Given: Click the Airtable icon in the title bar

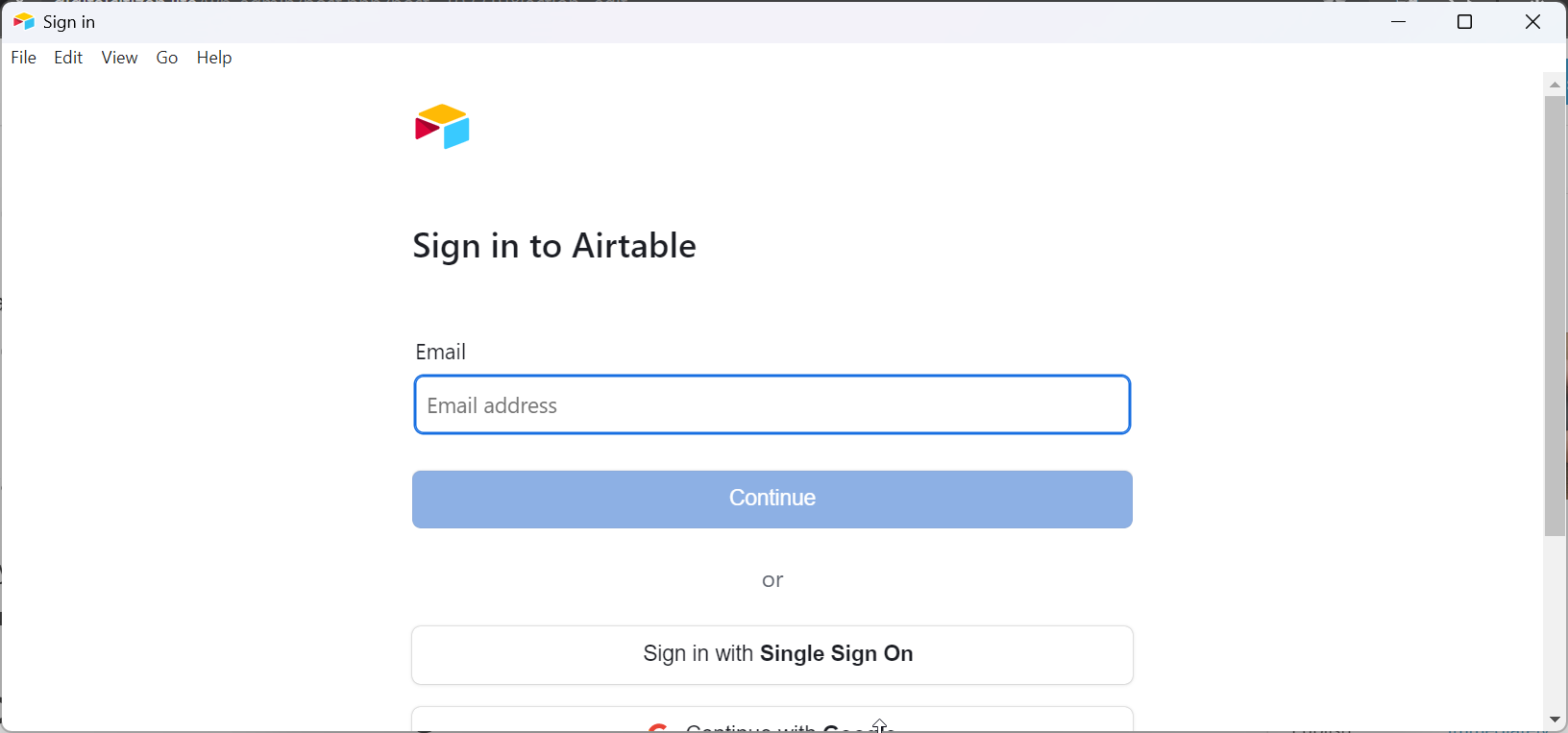Looking at the screenshot, I should [24, 21].
